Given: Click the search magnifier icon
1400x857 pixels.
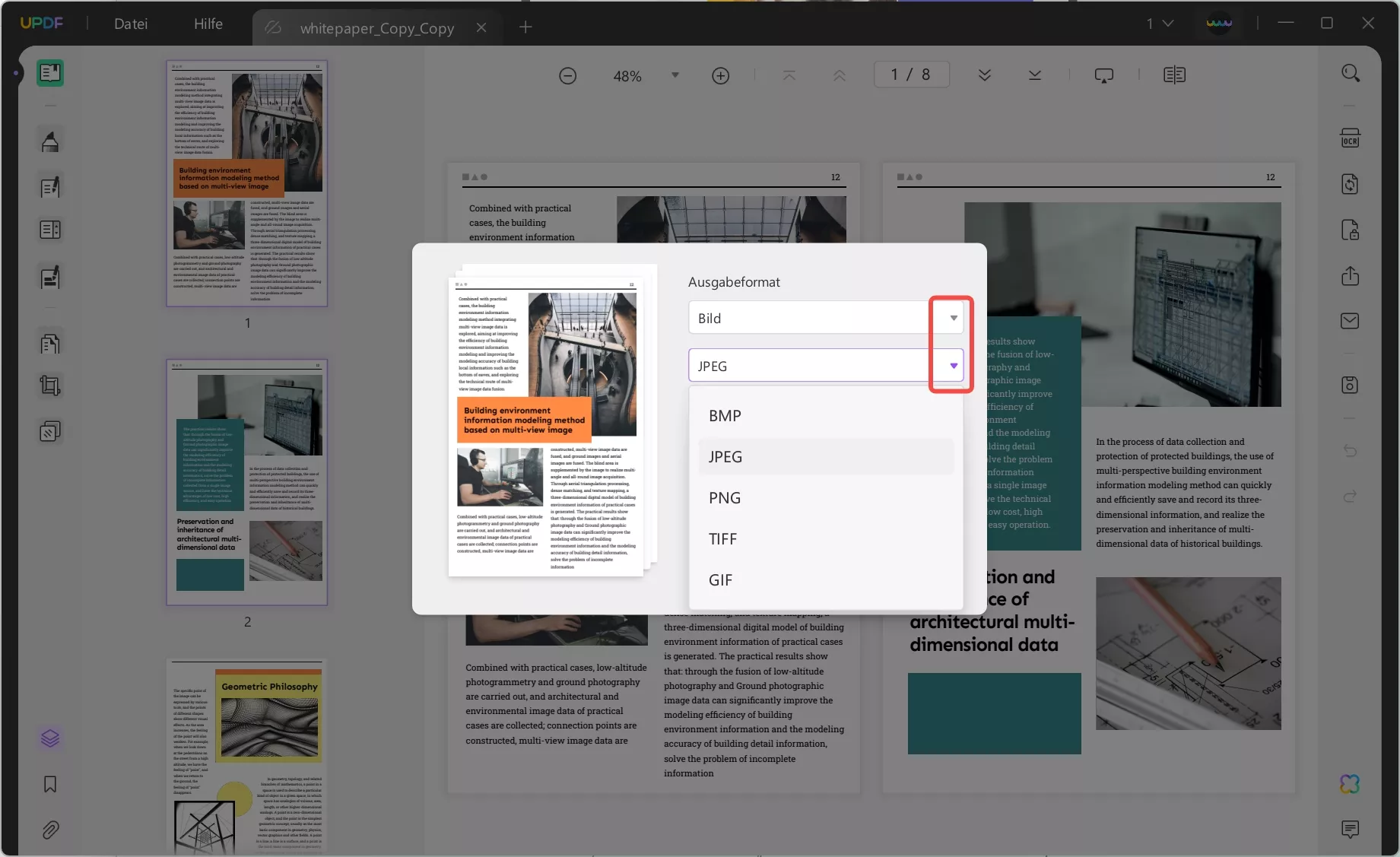Looking at the screenshot, I should pyautogui.click(x=1350, y=73).
